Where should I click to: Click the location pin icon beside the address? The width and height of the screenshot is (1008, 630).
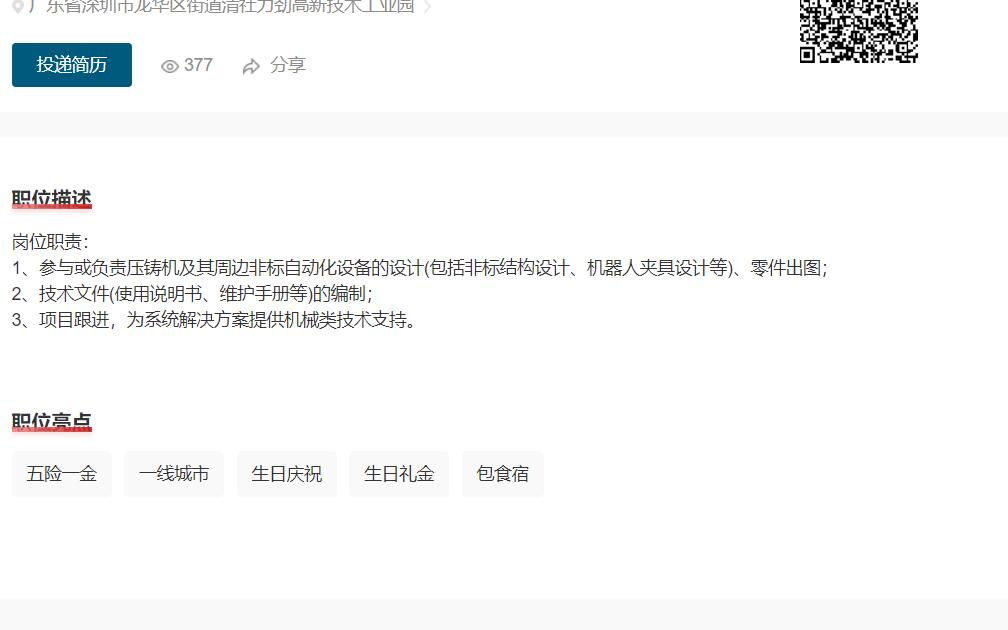[x=18, y=6]
